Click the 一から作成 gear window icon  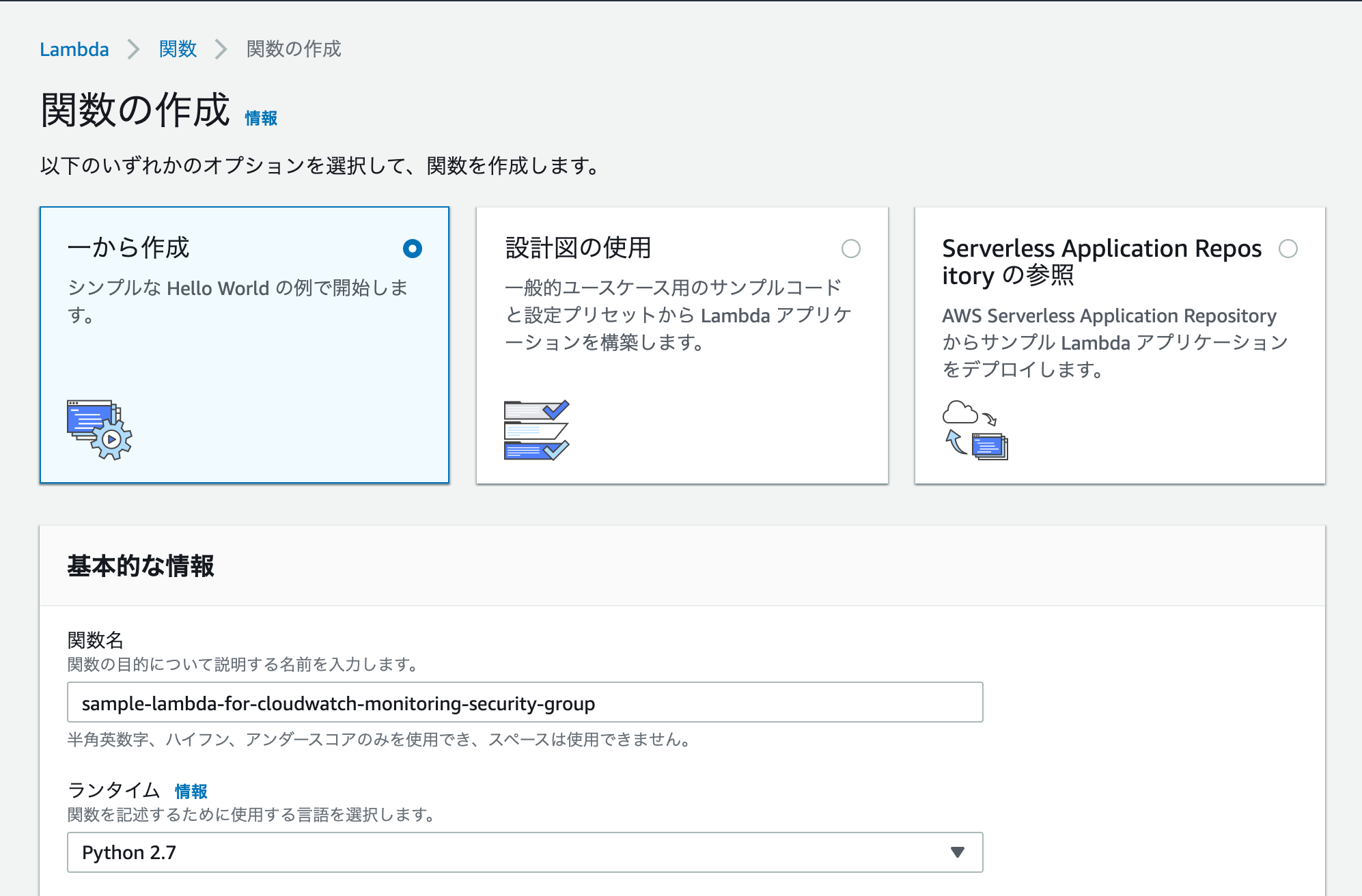pos(100,430)
